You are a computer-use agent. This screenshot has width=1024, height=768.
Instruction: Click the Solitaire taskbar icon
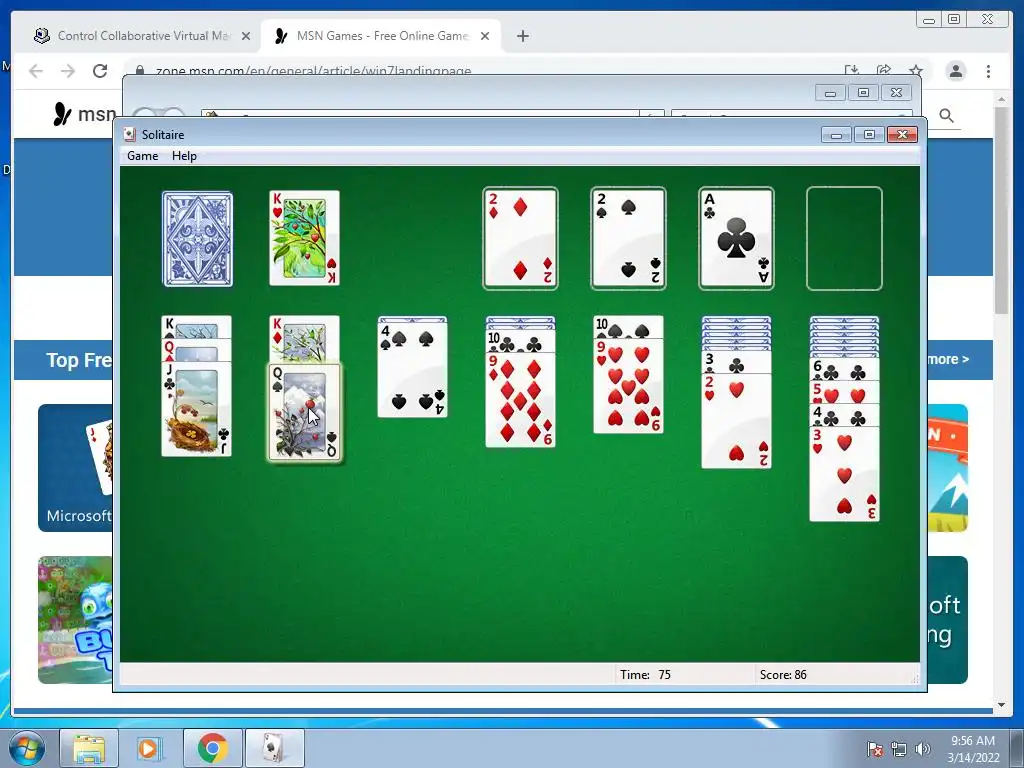pos(274,748)
